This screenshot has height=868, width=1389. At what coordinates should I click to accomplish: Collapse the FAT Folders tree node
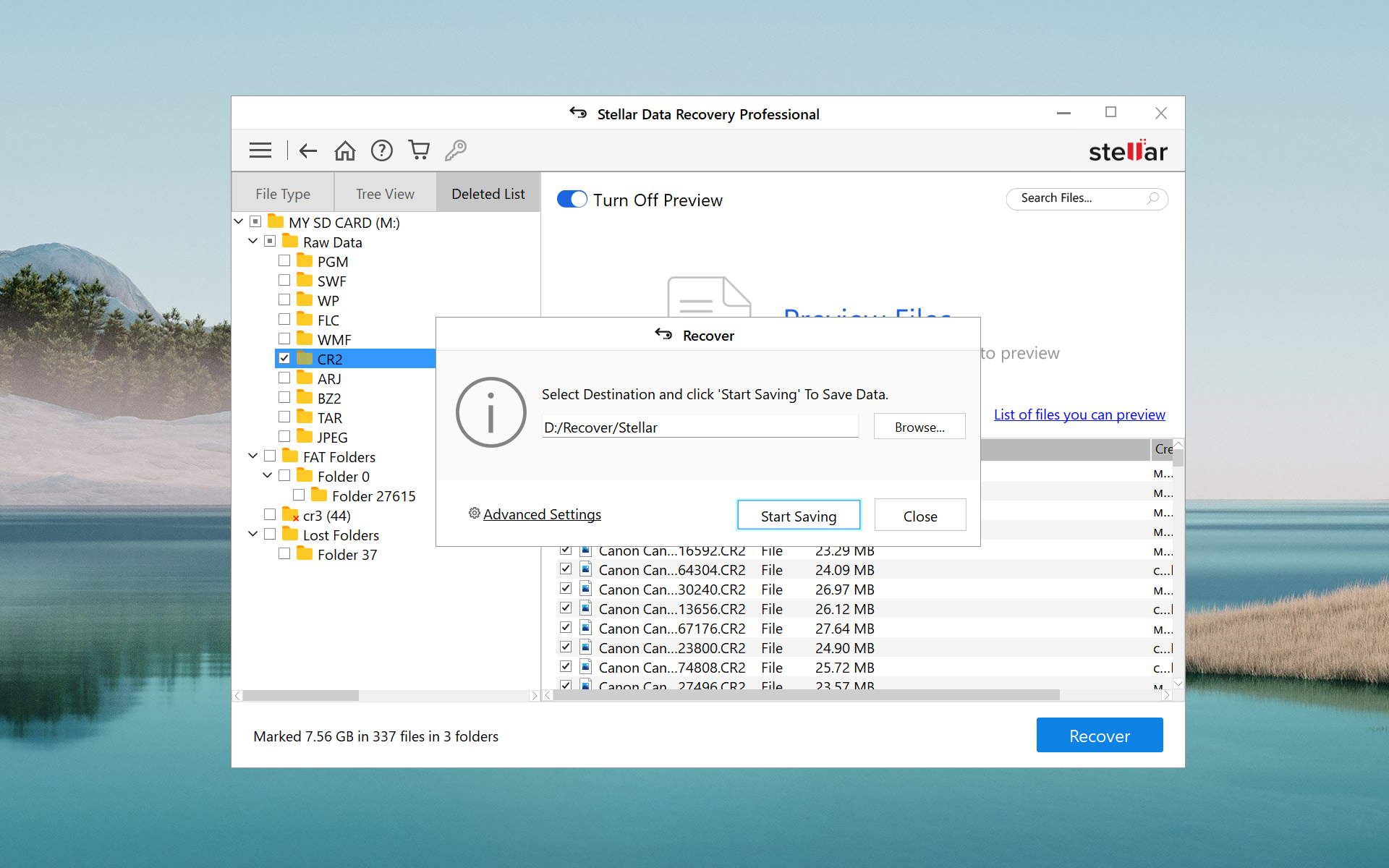point(252,456)
